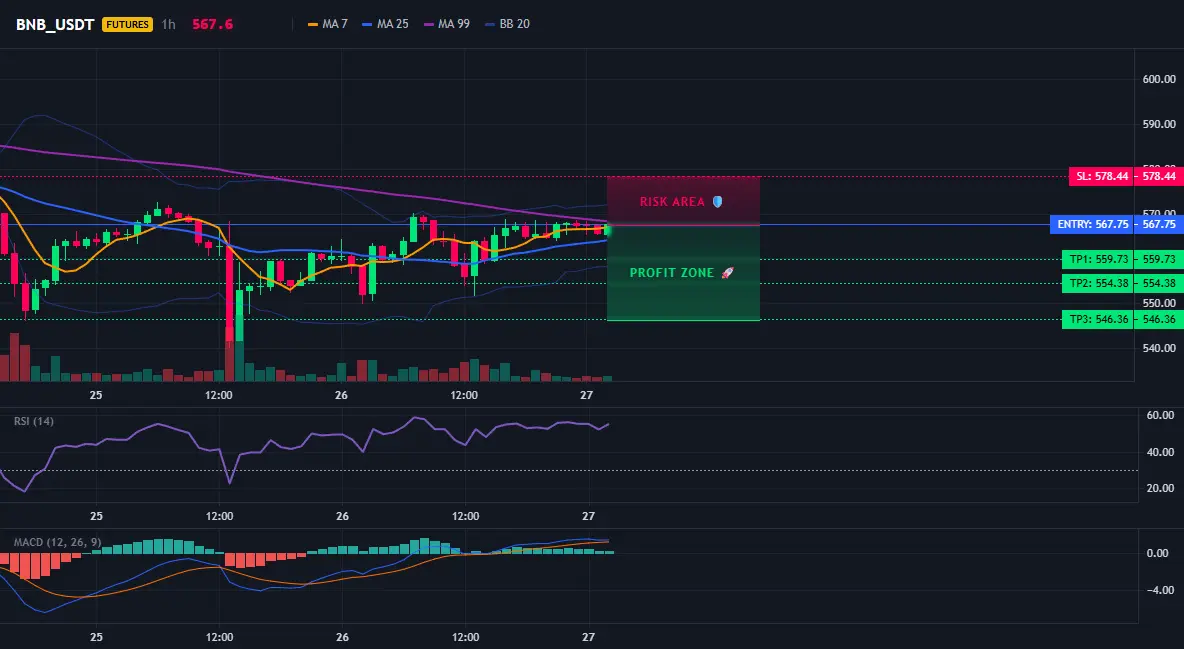This screenshot has height=649, width=1184.
Task: Click the tallest red volume bar at far left
Action: [14, 357]
